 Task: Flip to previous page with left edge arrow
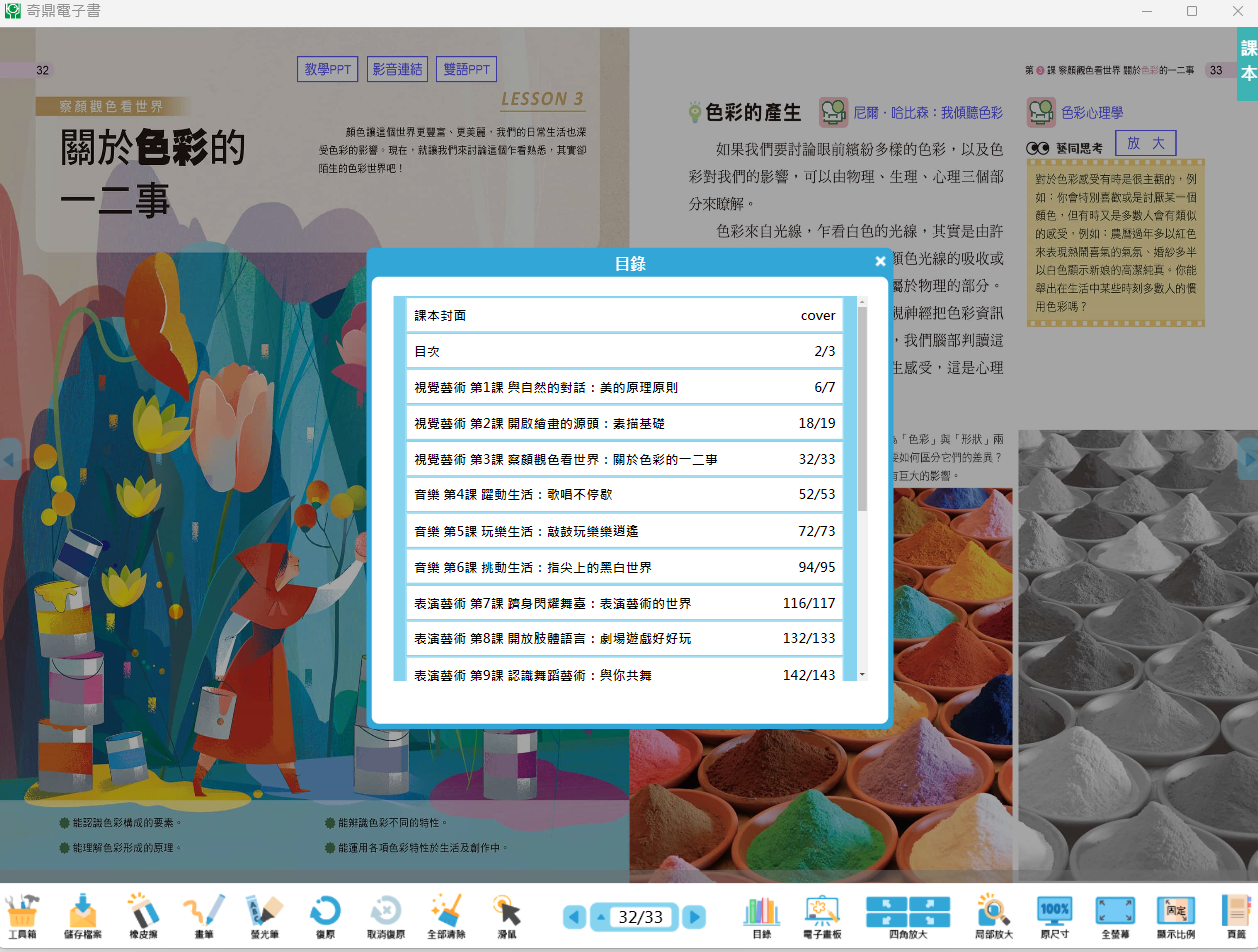coord(9,461)
